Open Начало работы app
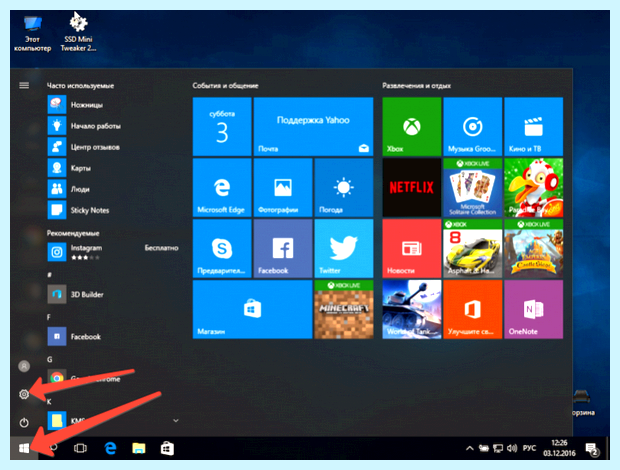Viewport: 620px width, 470px height. pos(113,126)
